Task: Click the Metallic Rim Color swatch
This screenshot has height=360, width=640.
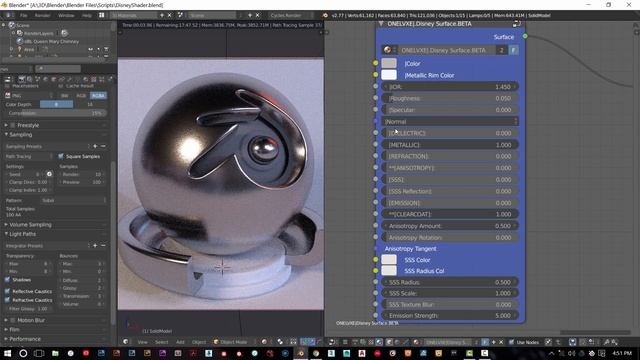Action: point(389,75)
